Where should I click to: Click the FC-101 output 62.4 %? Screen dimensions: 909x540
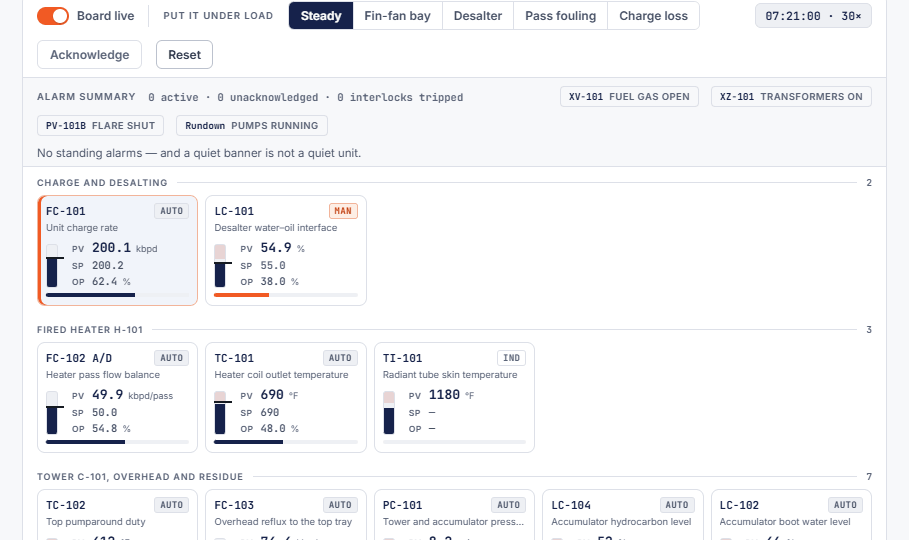click(111, 282)
